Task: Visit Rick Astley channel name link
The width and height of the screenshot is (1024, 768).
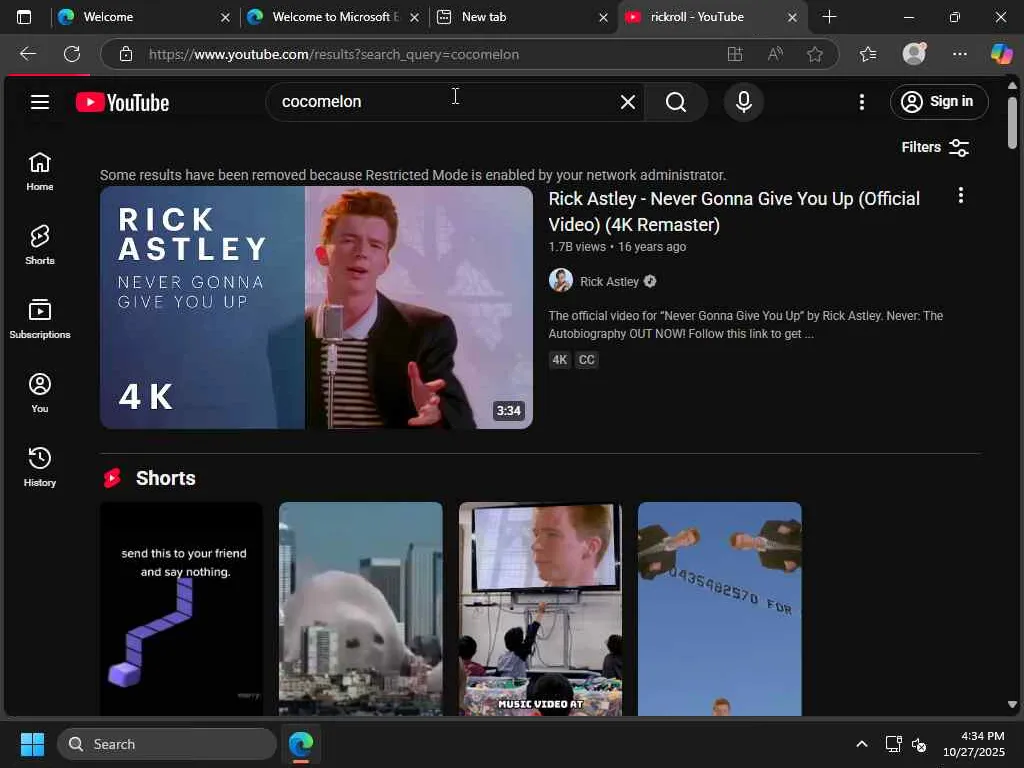Action: [x=609, y=281]
